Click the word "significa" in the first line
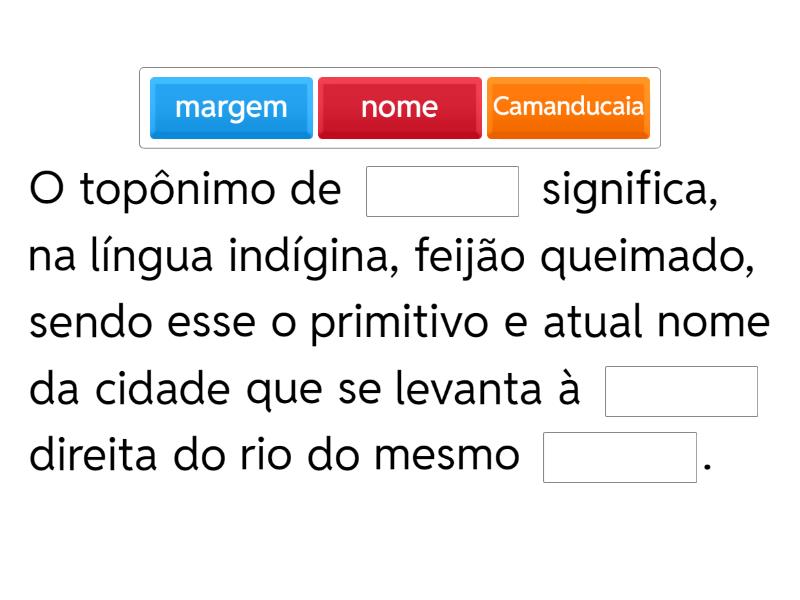The width and height of the screenshot is (800, 600). coord(626,191)
